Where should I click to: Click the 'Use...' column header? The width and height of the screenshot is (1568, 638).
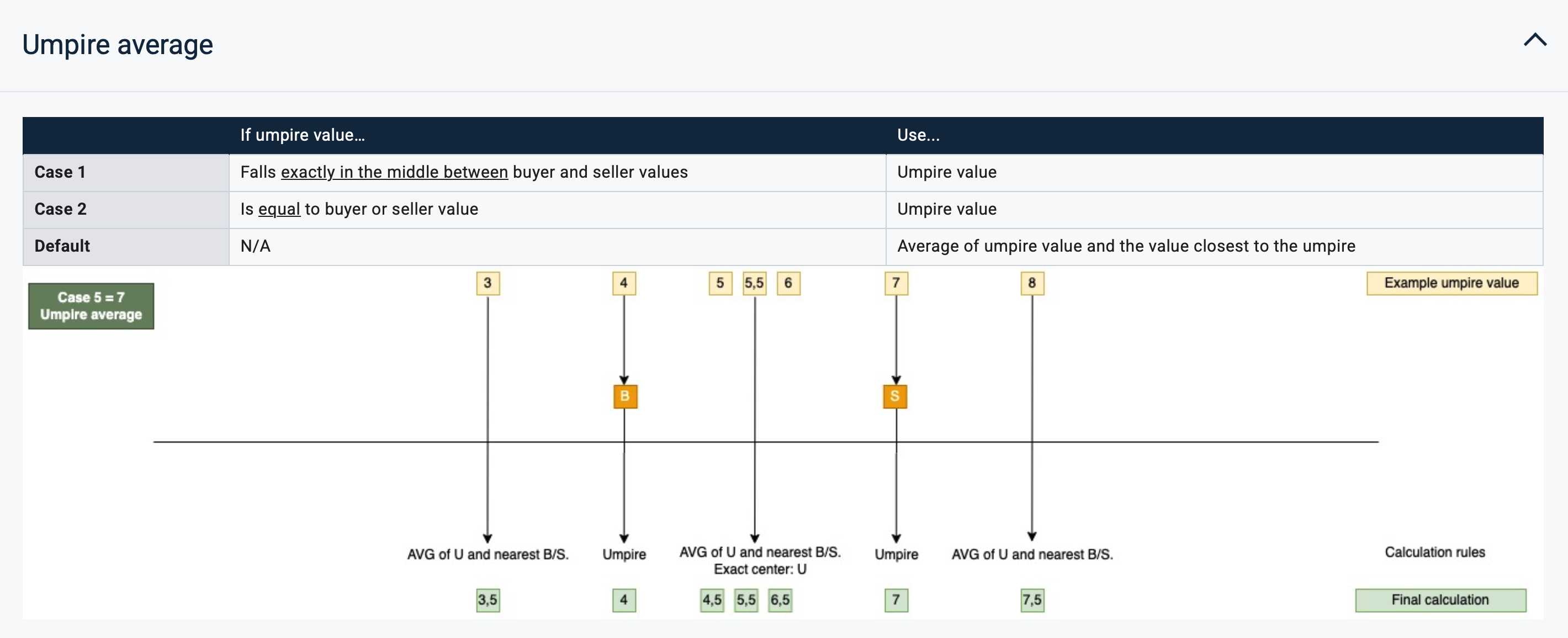[x=918, y=136]
